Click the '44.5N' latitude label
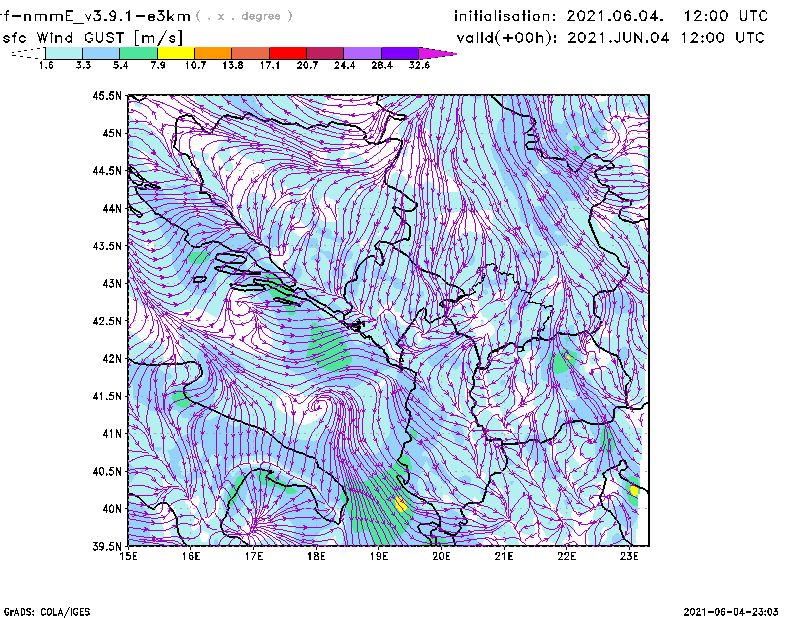800x618 pixels. [x=107, y=170]
